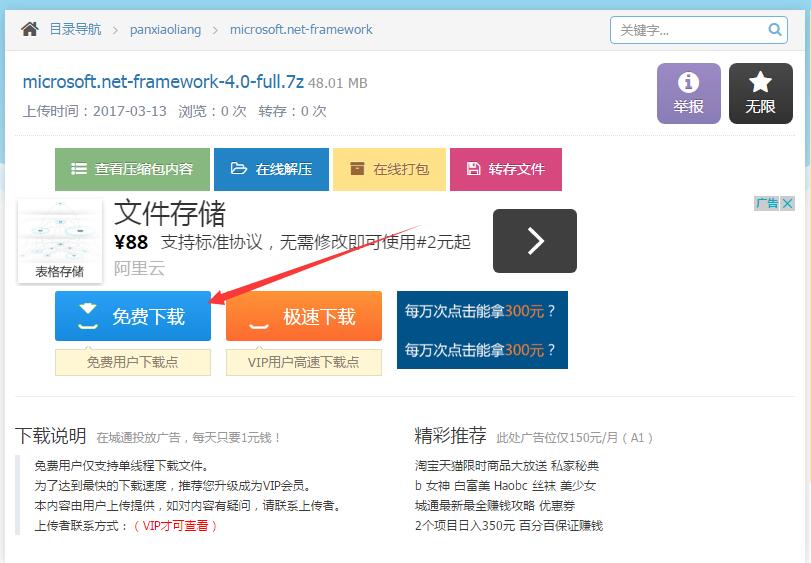Click the 浏览：0 次 counter text
811x563 pixels.
pyautogui.click(x=213, y=111)
